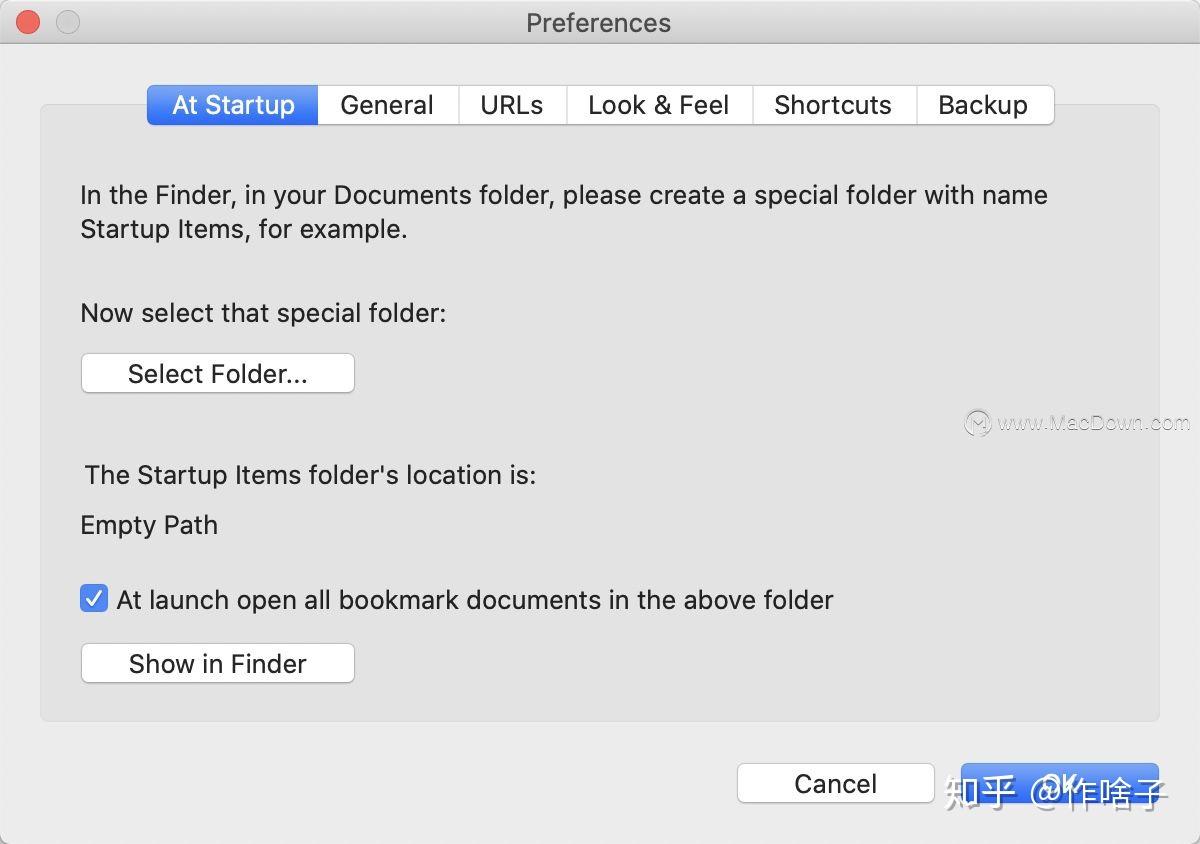Viewport: 1200px width, 844px height.
Task: Switch to the At Startup tab
Action: coord(233,105)
